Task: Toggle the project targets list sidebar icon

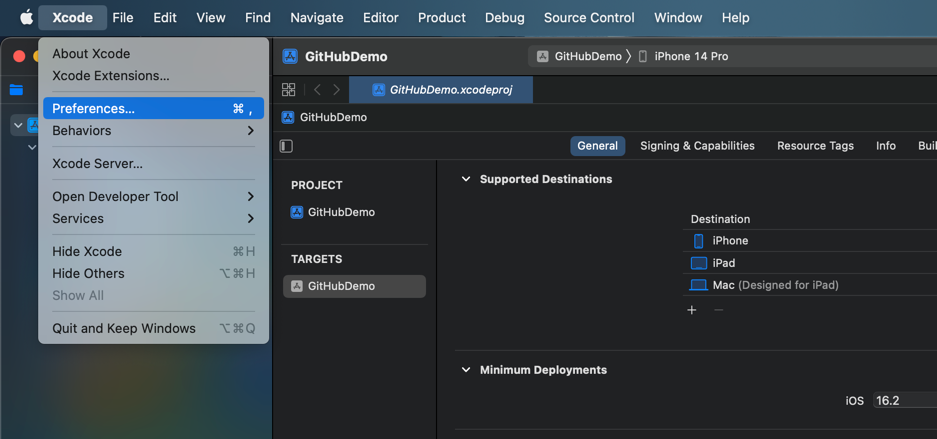Action: [x=286, y=146]
